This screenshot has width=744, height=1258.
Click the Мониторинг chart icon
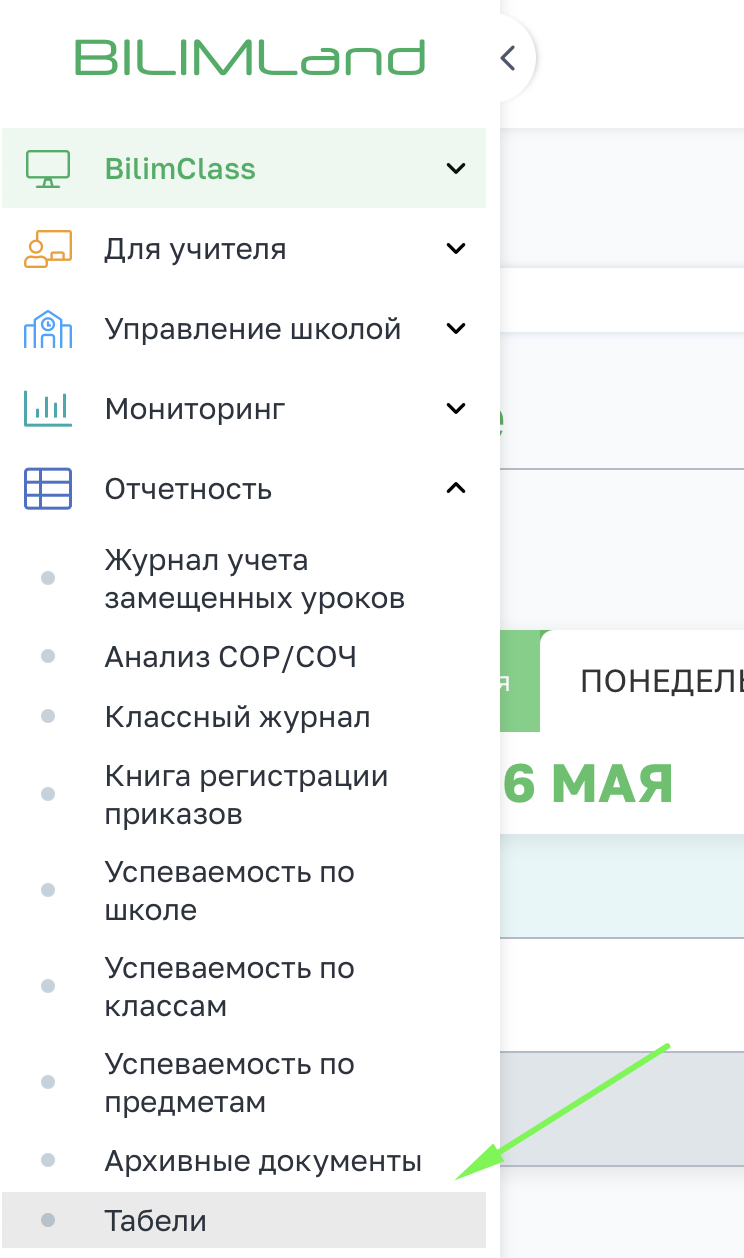[x=47, y=409]
